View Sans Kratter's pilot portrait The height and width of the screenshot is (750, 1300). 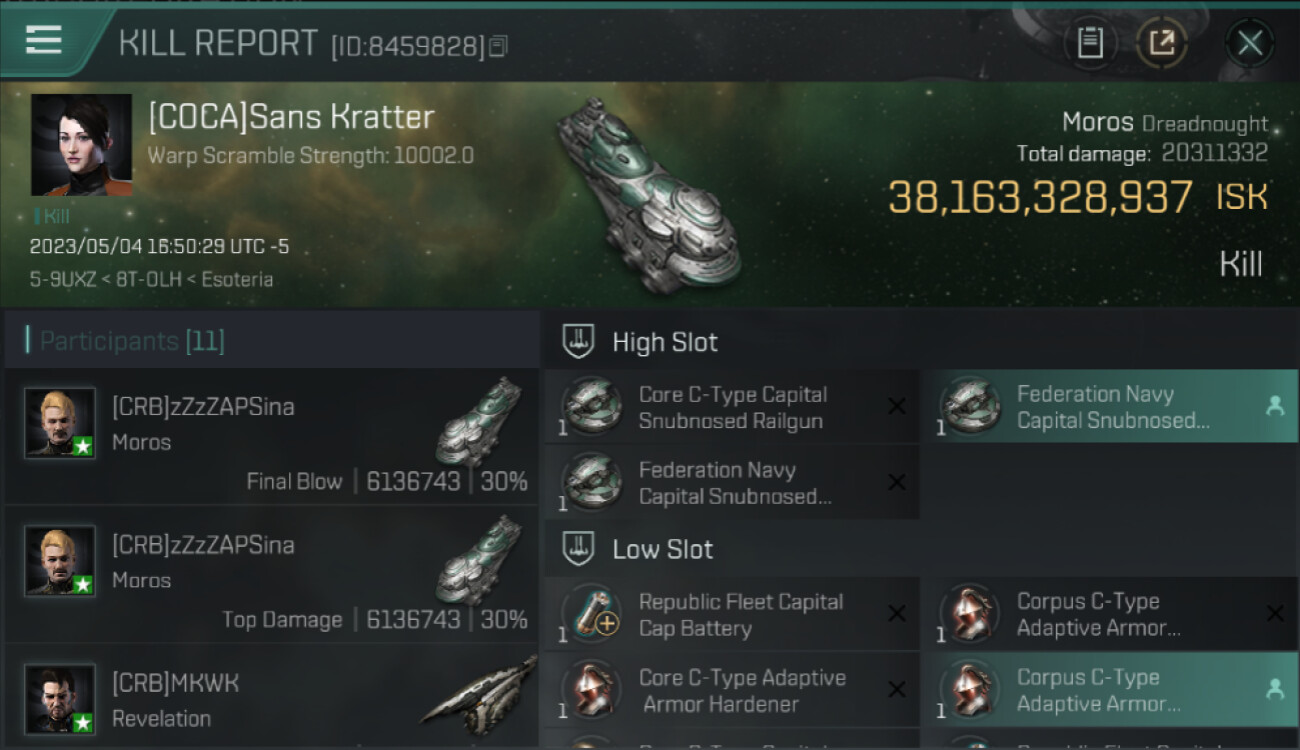coord(81,145)
